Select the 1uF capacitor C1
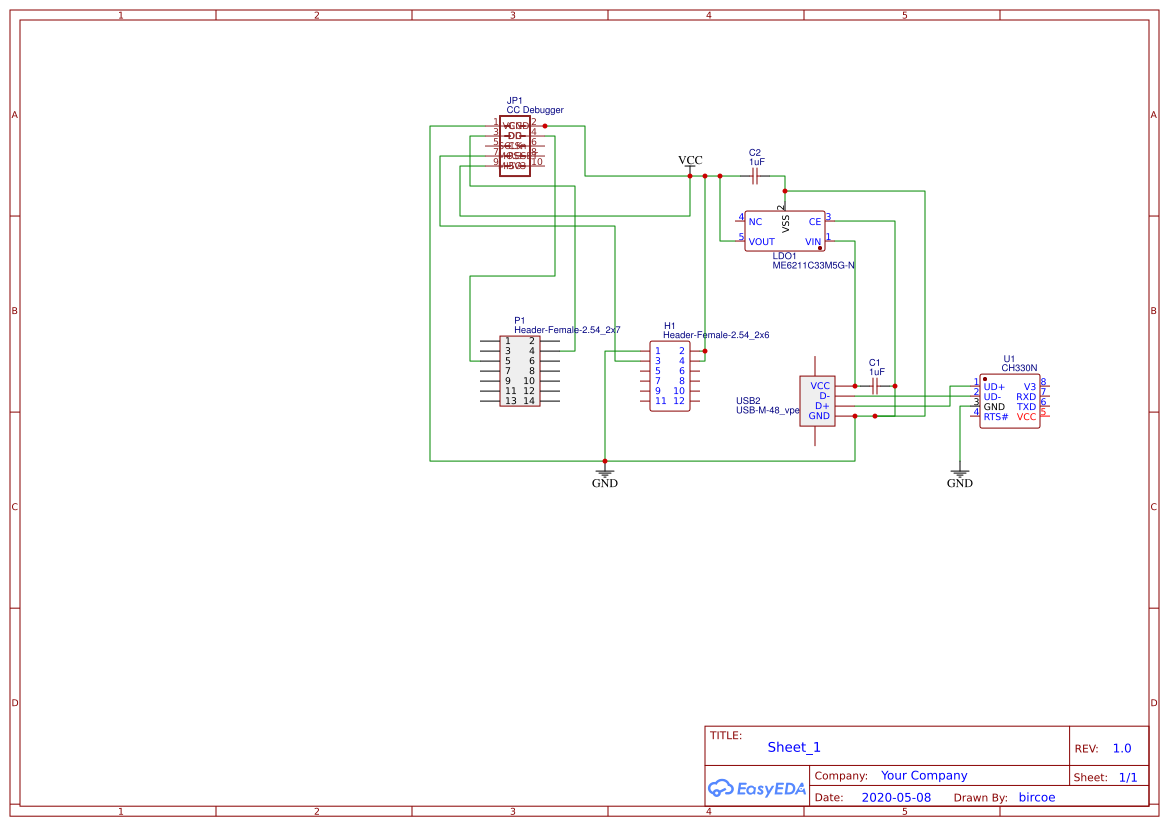The width and height of the screenshot is (1169, 827). 875,385
